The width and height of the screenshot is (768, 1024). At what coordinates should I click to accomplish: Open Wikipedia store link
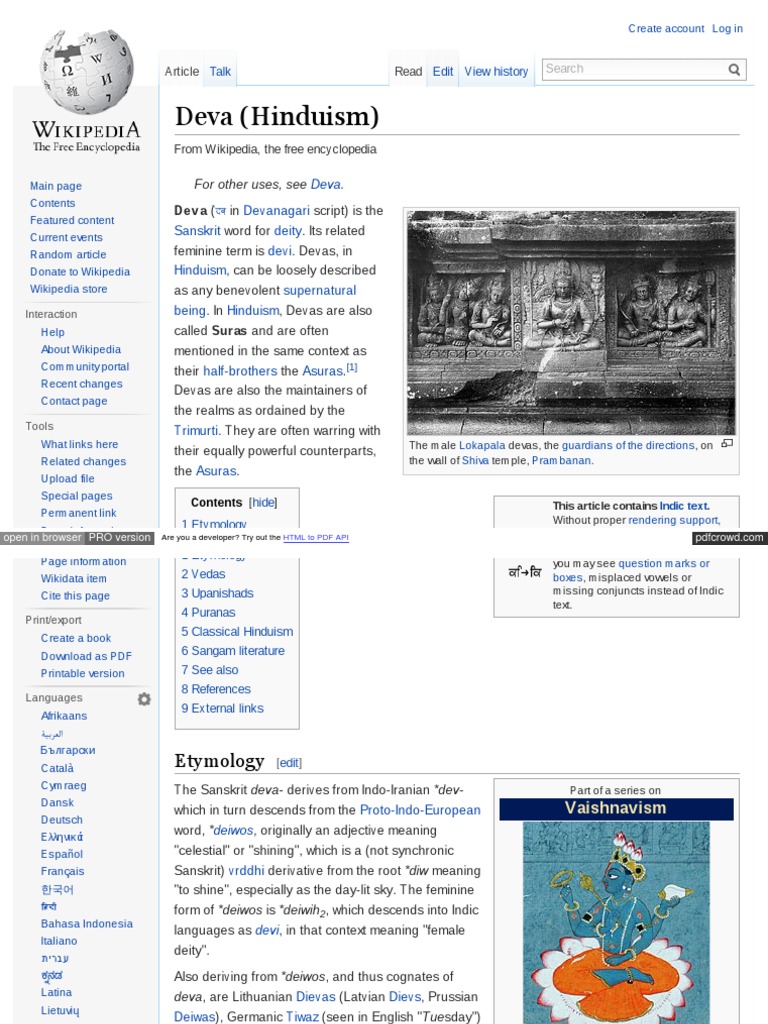(69, 289)
